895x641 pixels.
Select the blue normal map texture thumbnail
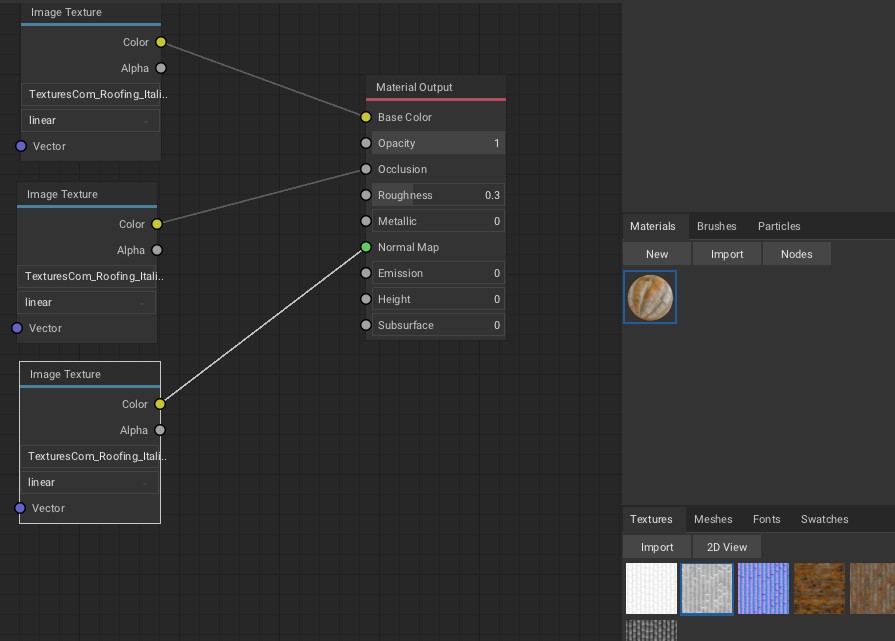(x=763, y=588)
